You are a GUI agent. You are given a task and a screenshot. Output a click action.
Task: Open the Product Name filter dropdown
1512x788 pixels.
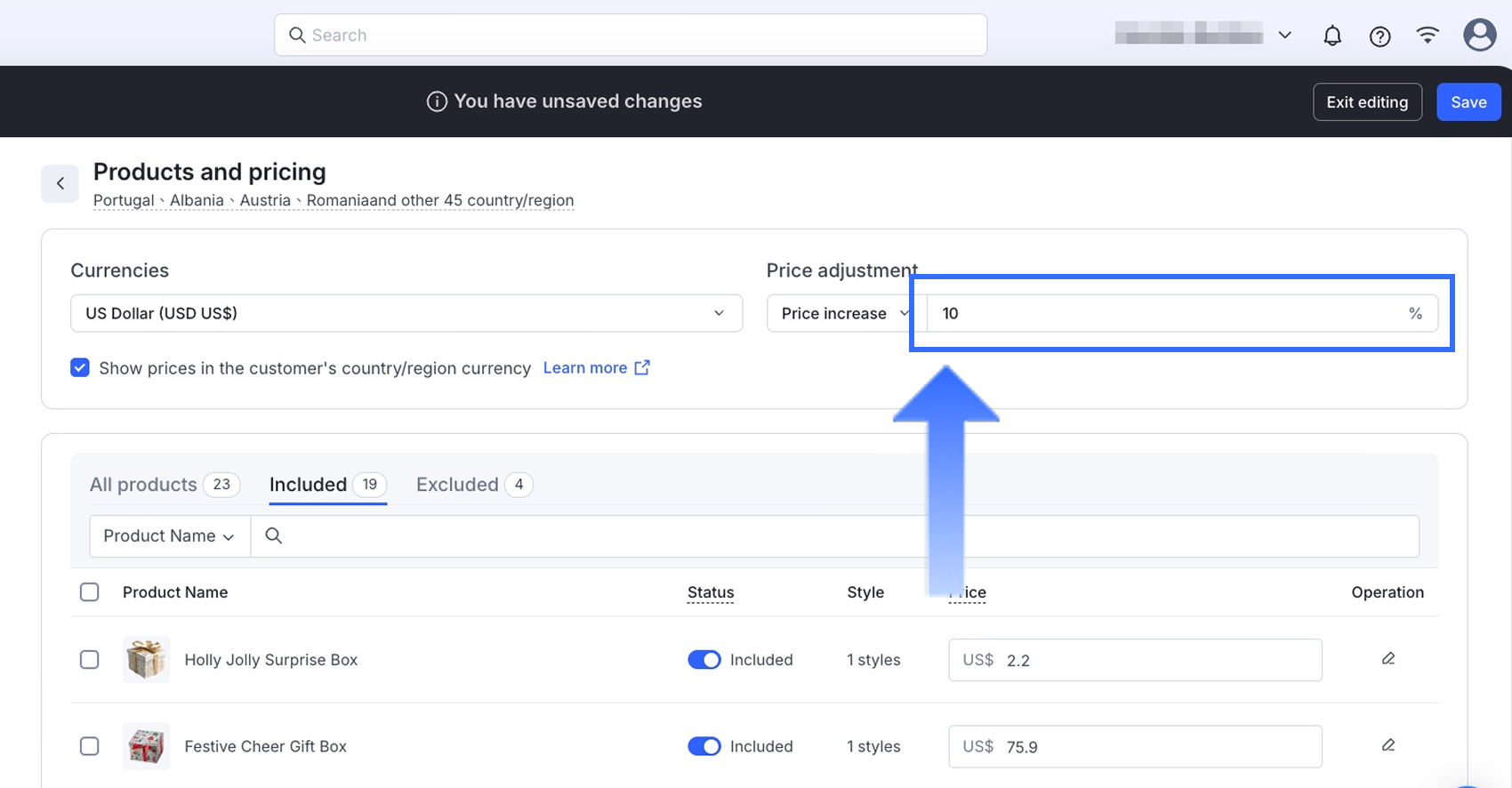point(169,536)
